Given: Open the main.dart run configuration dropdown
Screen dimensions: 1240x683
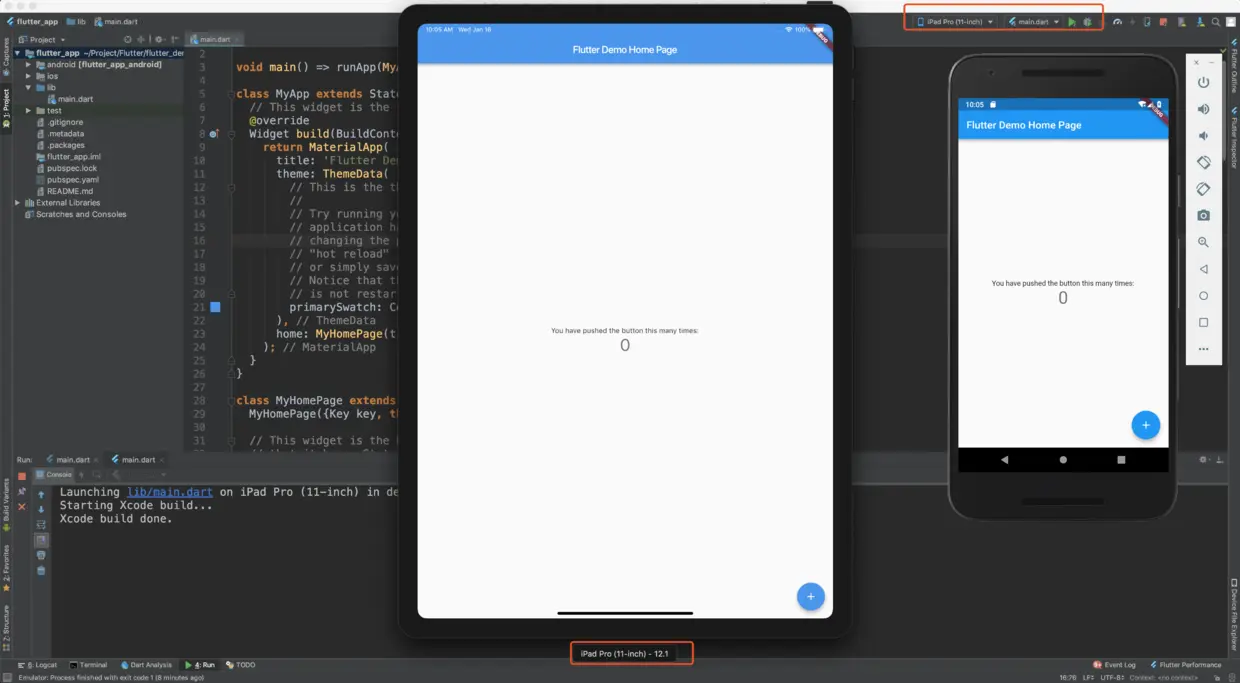Looking at the screenshot, I should tap(1033, 22).
